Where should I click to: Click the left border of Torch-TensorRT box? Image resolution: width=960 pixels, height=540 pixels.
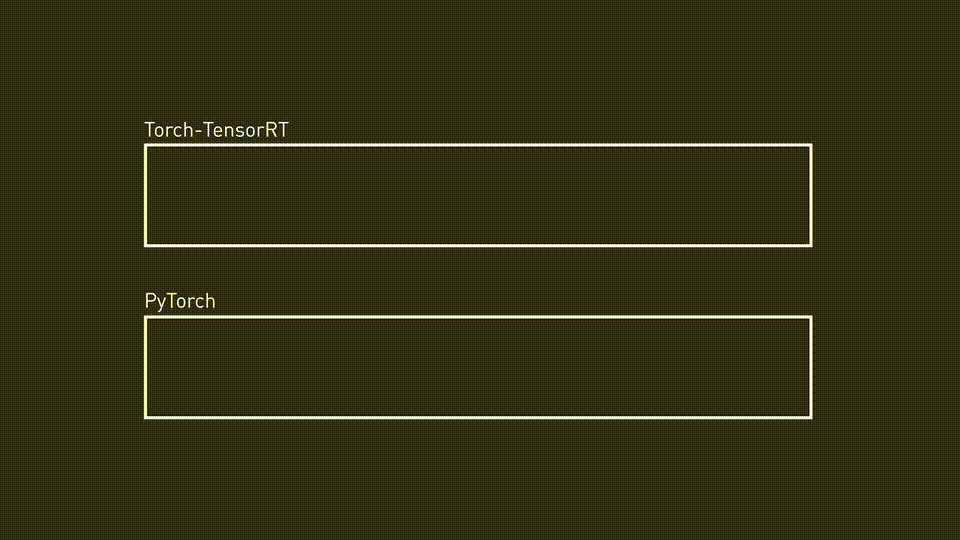[x=146, y=195]
